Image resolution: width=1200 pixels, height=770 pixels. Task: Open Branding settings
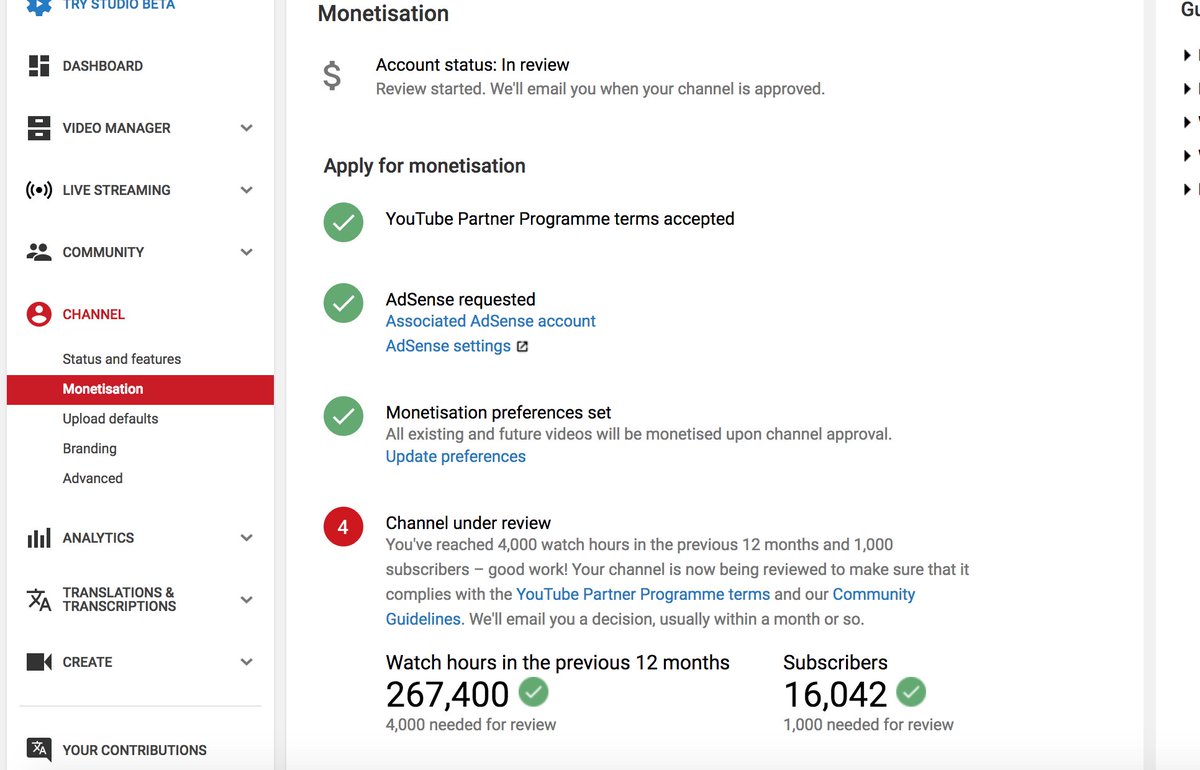(90, 449)
